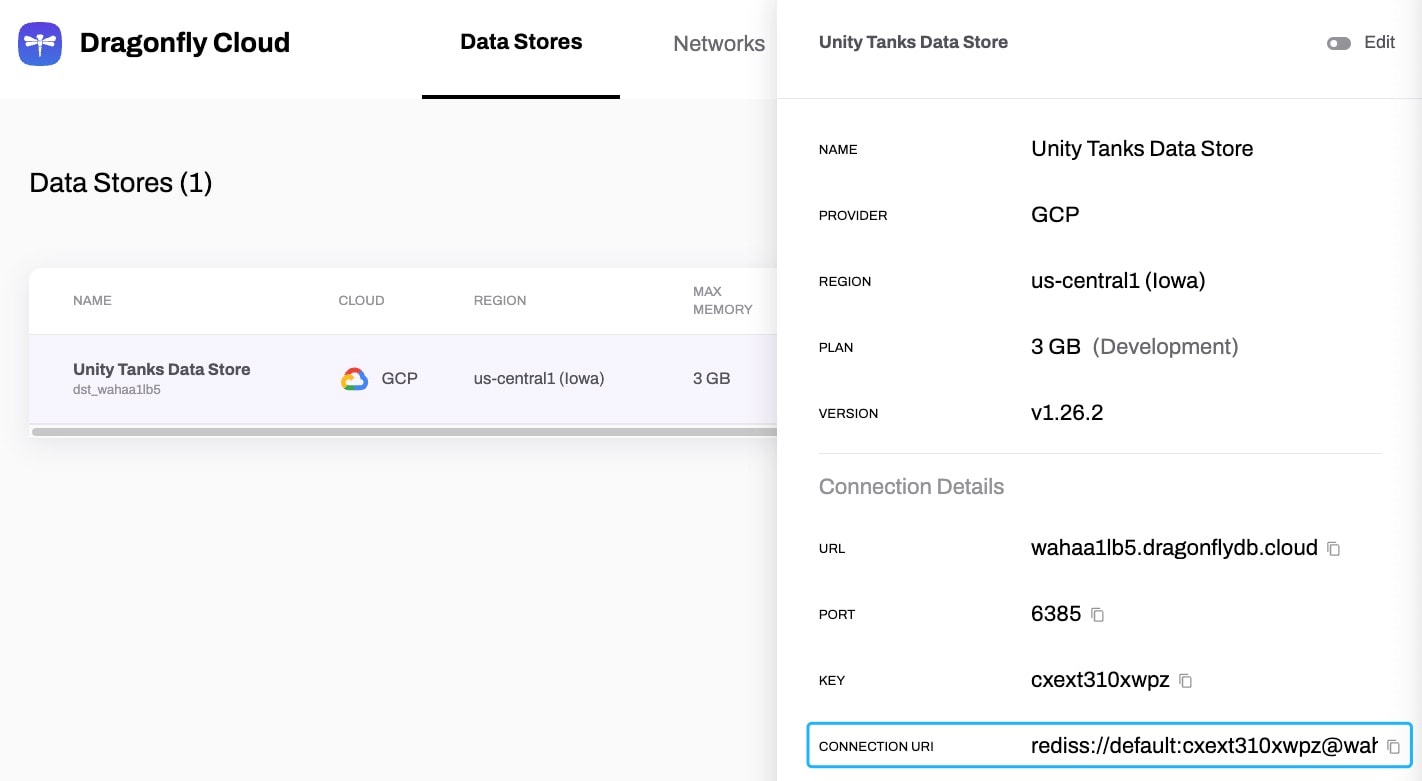Click the provider value GCP in panel
The image size is (1422, 781).
click(x=1055, y=215)
